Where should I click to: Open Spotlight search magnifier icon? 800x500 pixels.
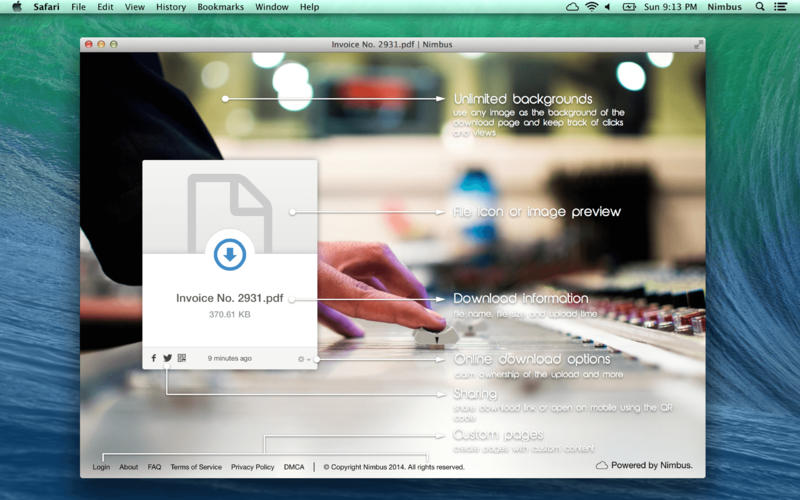760,7
